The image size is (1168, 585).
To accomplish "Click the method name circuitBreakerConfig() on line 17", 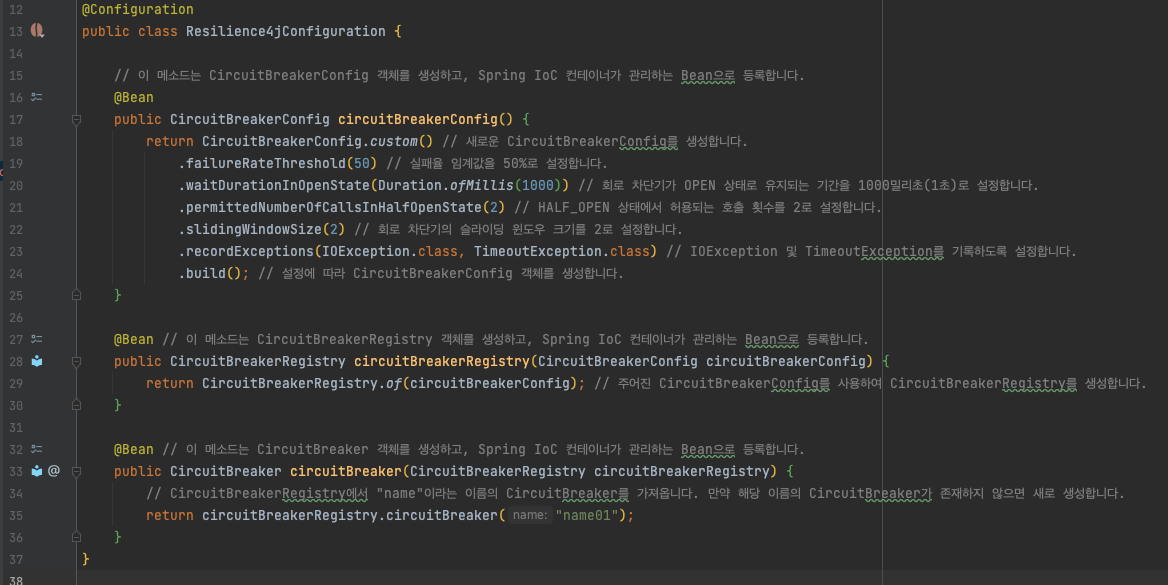I will [425, 119].
